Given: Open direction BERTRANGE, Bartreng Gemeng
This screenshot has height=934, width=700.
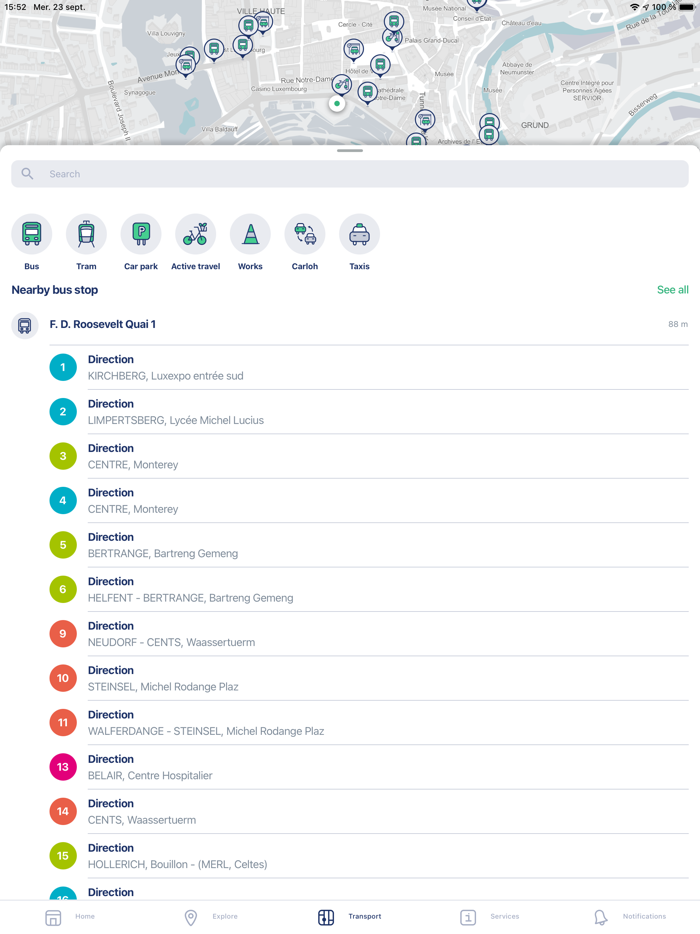Looking at the screenshot, I should (x=369, y=545).
